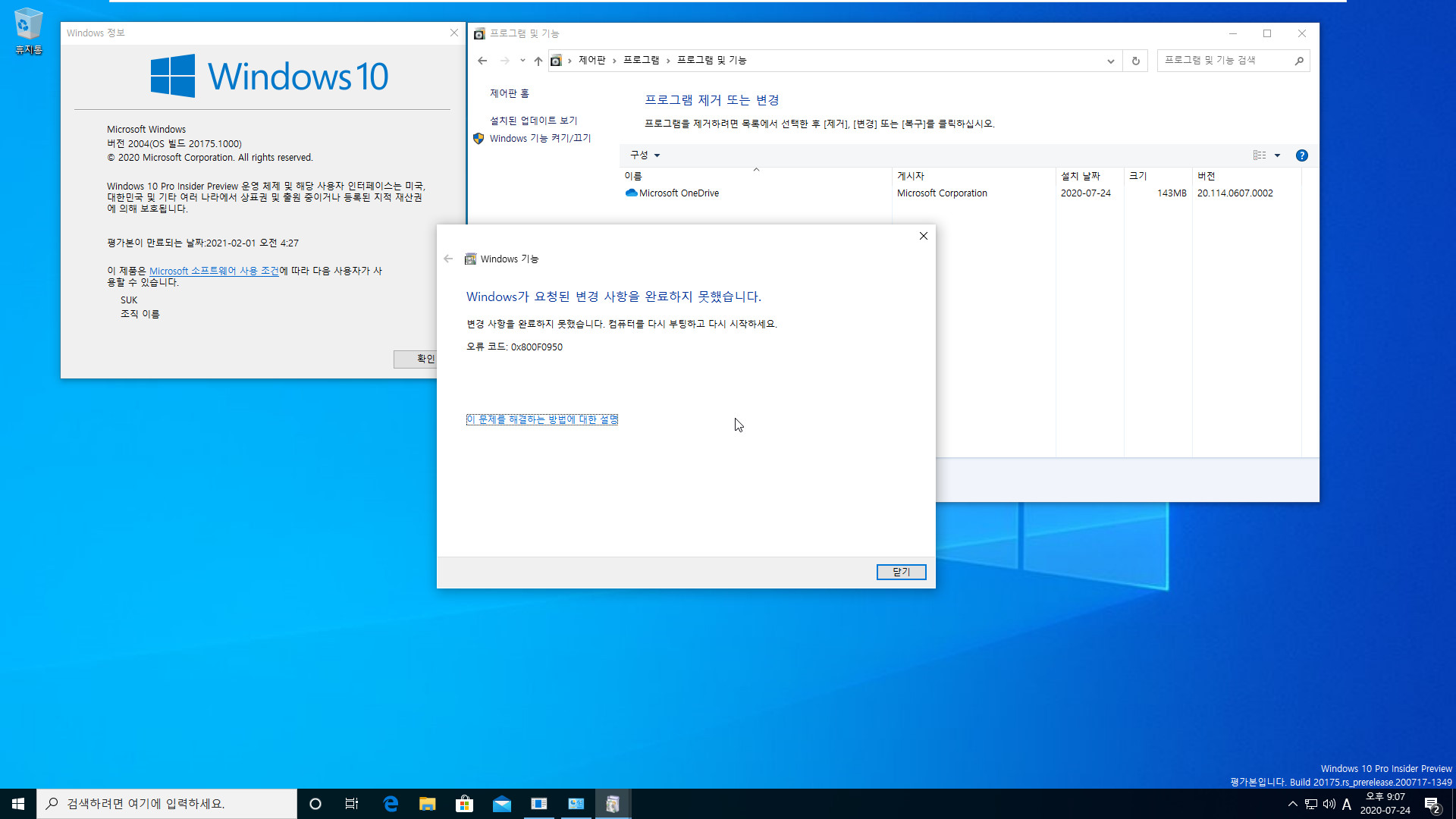Viewport: 1456px width, 819px height.
Task: Expand the address bar history dropdown
Action: pos(1110,61)
